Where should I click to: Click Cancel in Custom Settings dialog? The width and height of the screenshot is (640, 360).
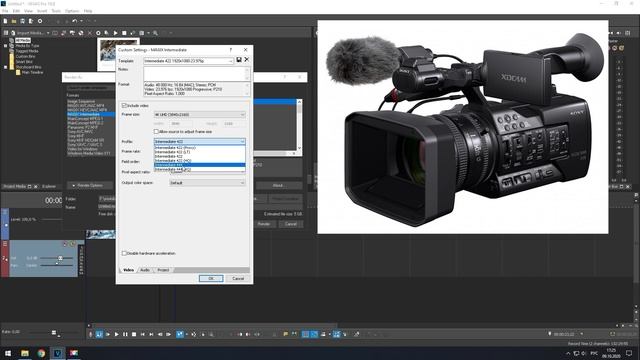tap(238, 278)
